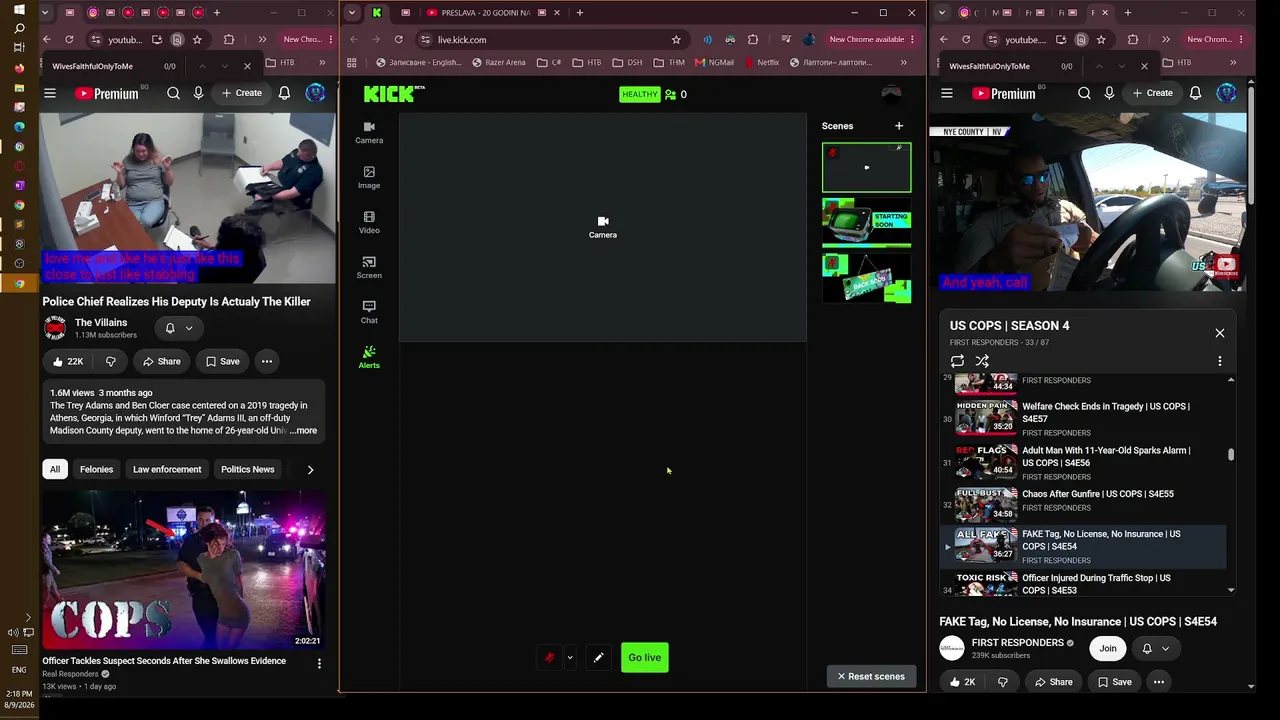
Task: Click the pencil edit button beside Go live
Action: (598, 657)
